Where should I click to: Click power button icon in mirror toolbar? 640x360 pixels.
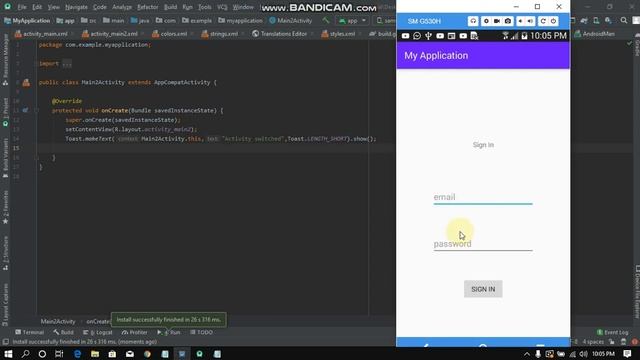(x=553, y=21)
